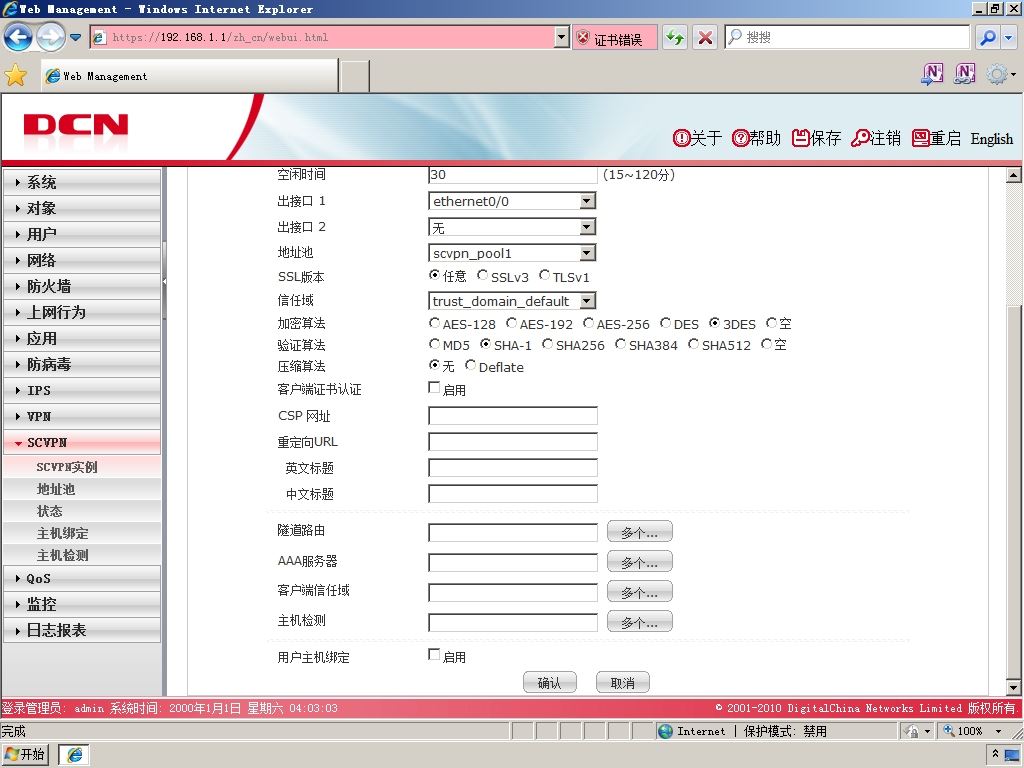Viewport: 1024px width, 768px height.
Task: Go forward with the browser Forward arrow
Action: tap(50, 37)
